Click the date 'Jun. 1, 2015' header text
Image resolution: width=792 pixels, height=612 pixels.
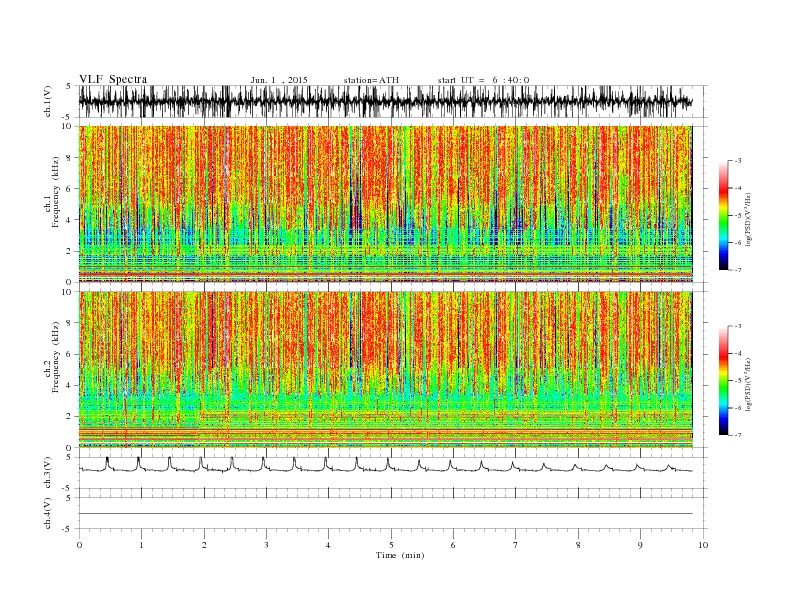tap(279, 80)
